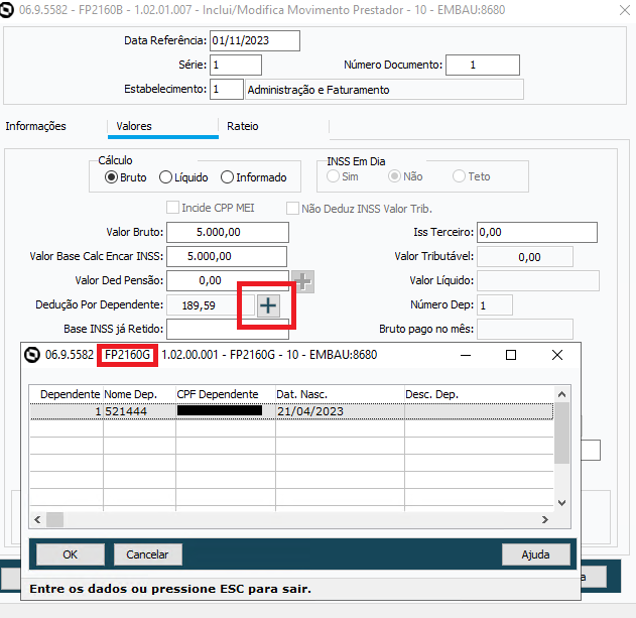Click the horizontal scrollbar thumb in grid
Screen dimensions: 636x618
(x=55, y=519)
